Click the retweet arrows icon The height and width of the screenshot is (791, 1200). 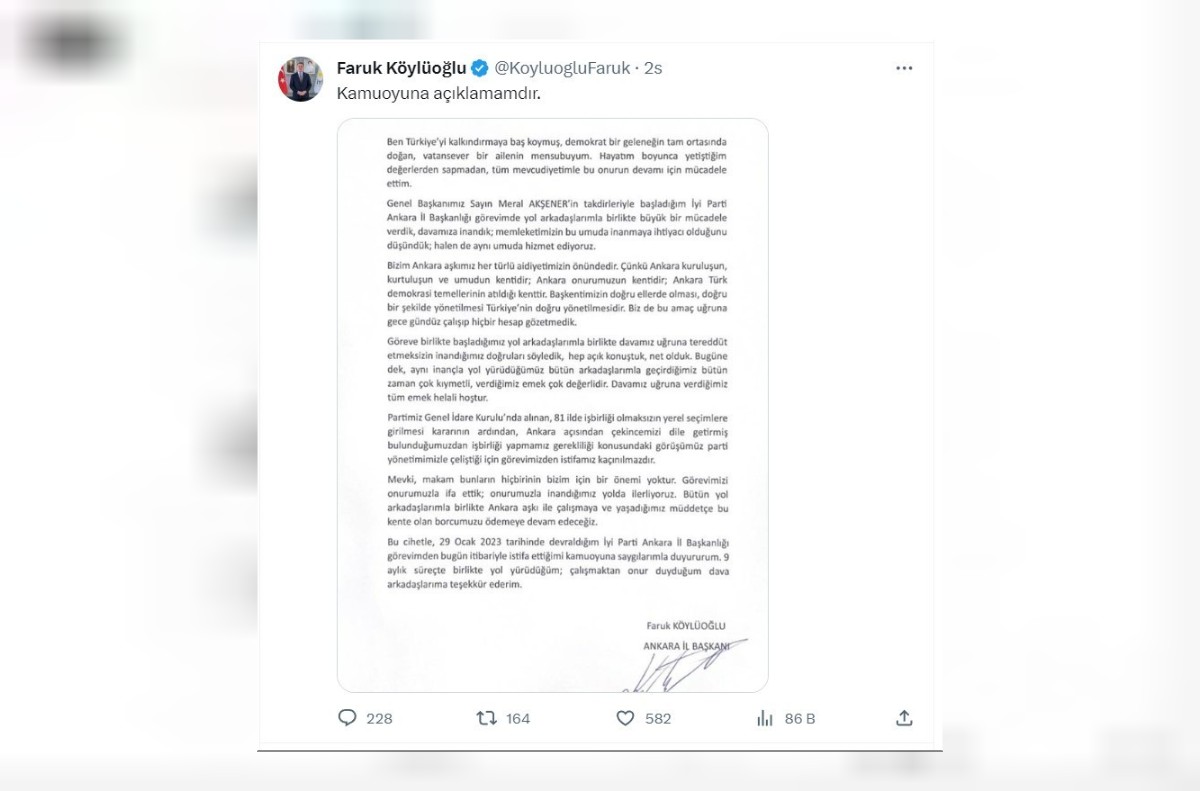(x=486, y=718)
